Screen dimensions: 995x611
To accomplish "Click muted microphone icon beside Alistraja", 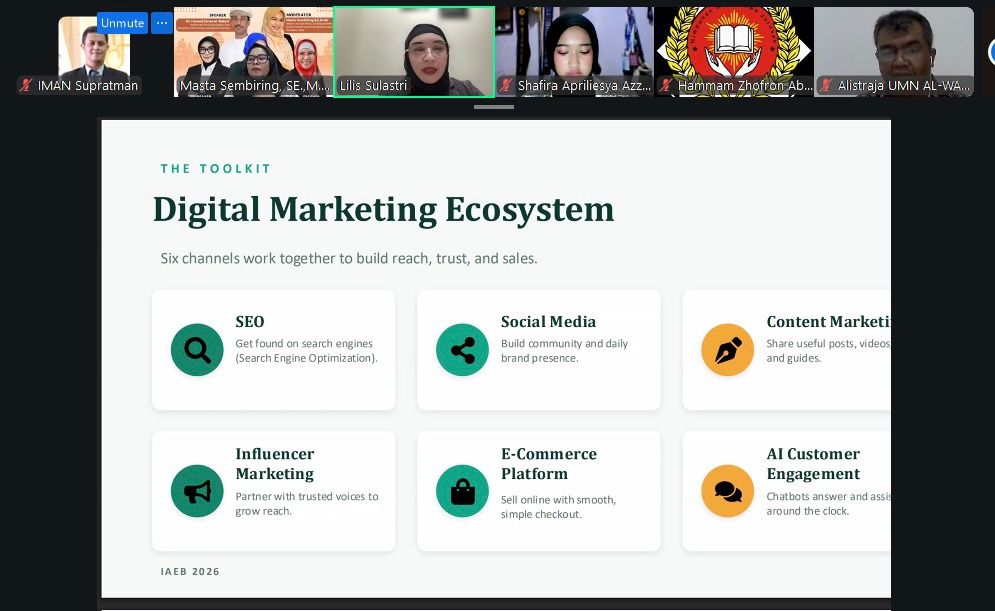I will coord(826,85).
